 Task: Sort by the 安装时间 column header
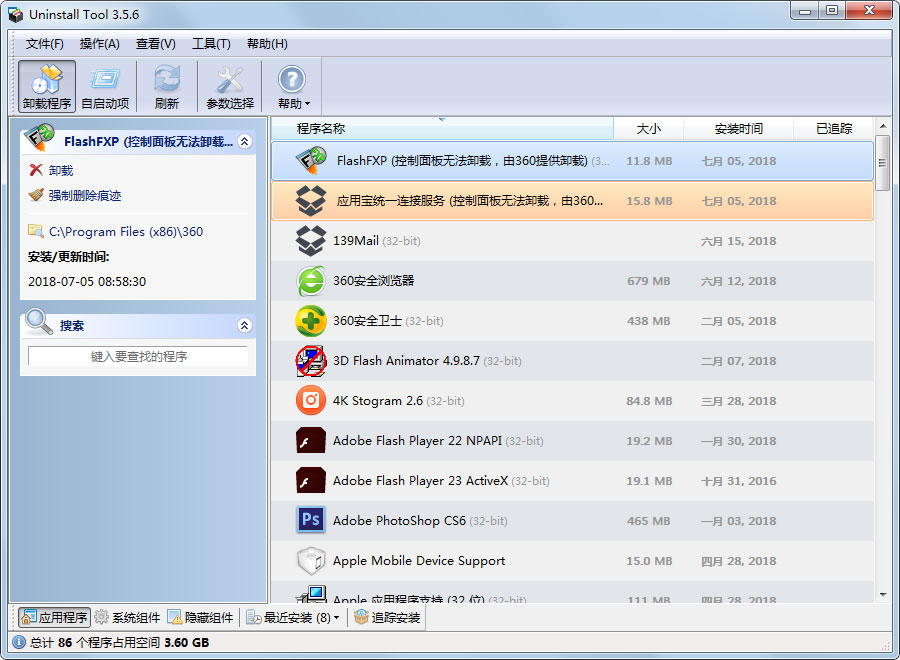739,129
